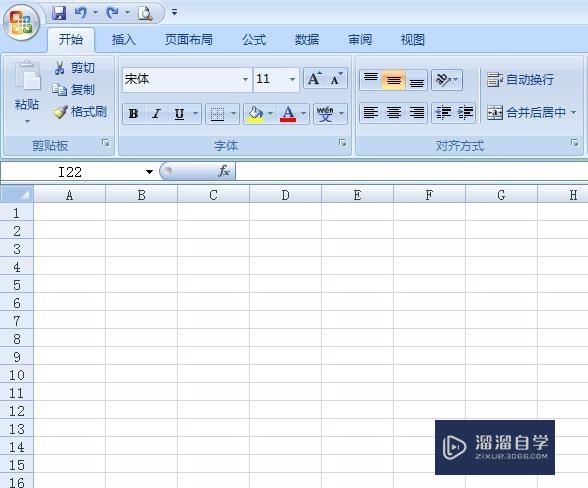The width and height of the screenshot is (588, 488).
Task: Expand the borders dropdown arrow
Action: 233,113
